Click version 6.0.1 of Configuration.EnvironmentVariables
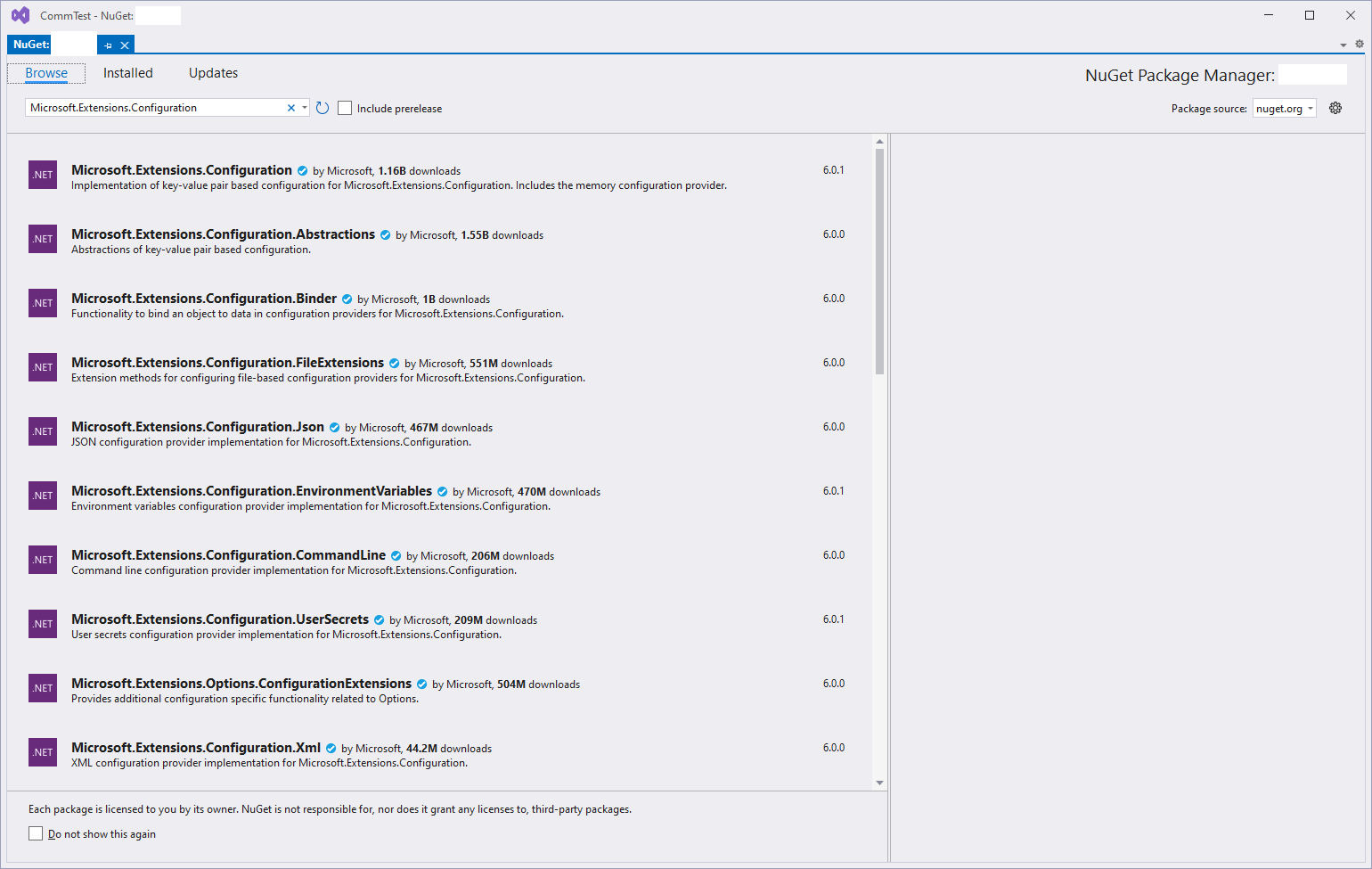 click(x=834, y=491)
